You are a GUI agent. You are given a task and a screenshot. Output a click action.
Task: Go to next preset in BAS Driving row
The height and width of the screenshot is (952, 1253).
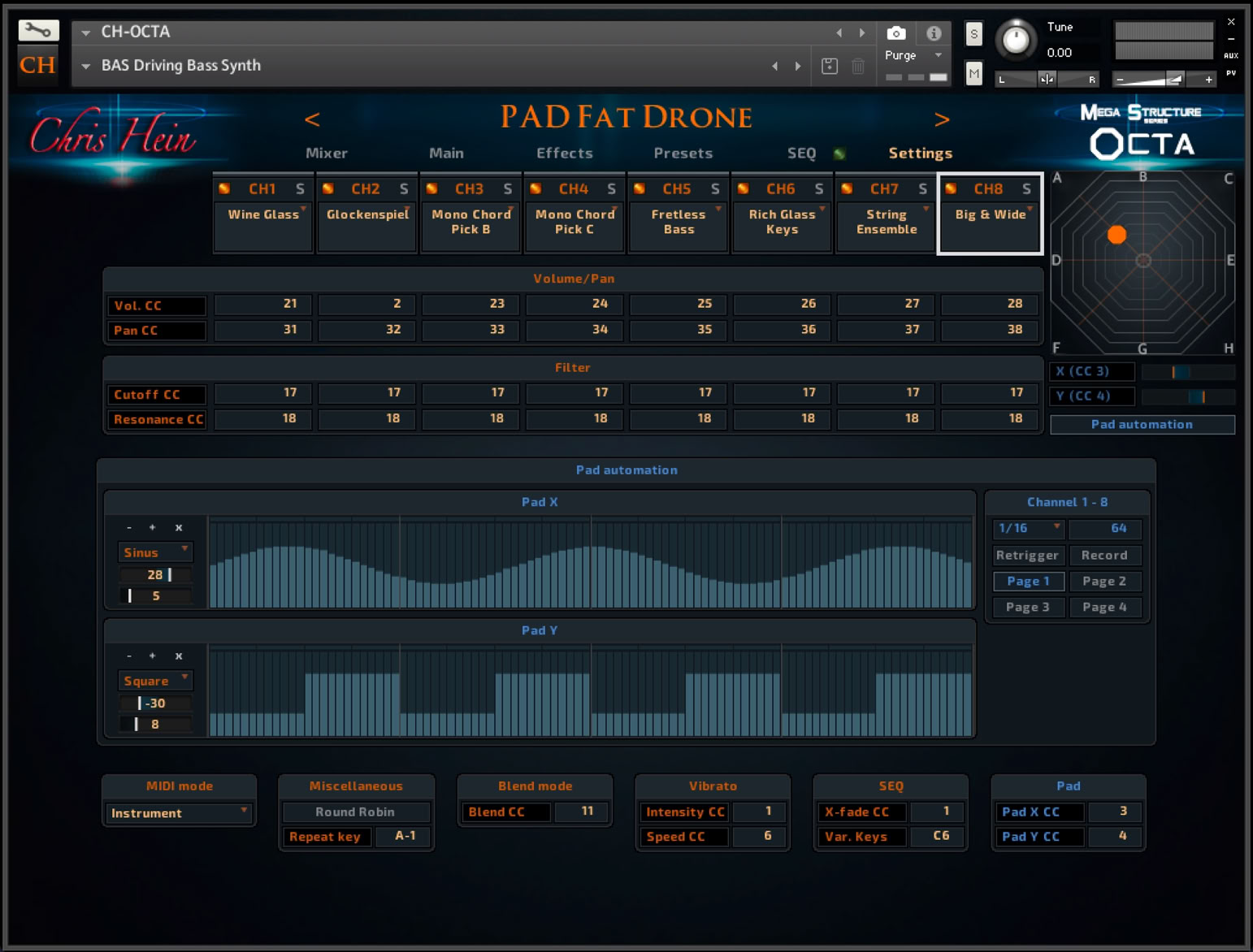pos(798,67)
